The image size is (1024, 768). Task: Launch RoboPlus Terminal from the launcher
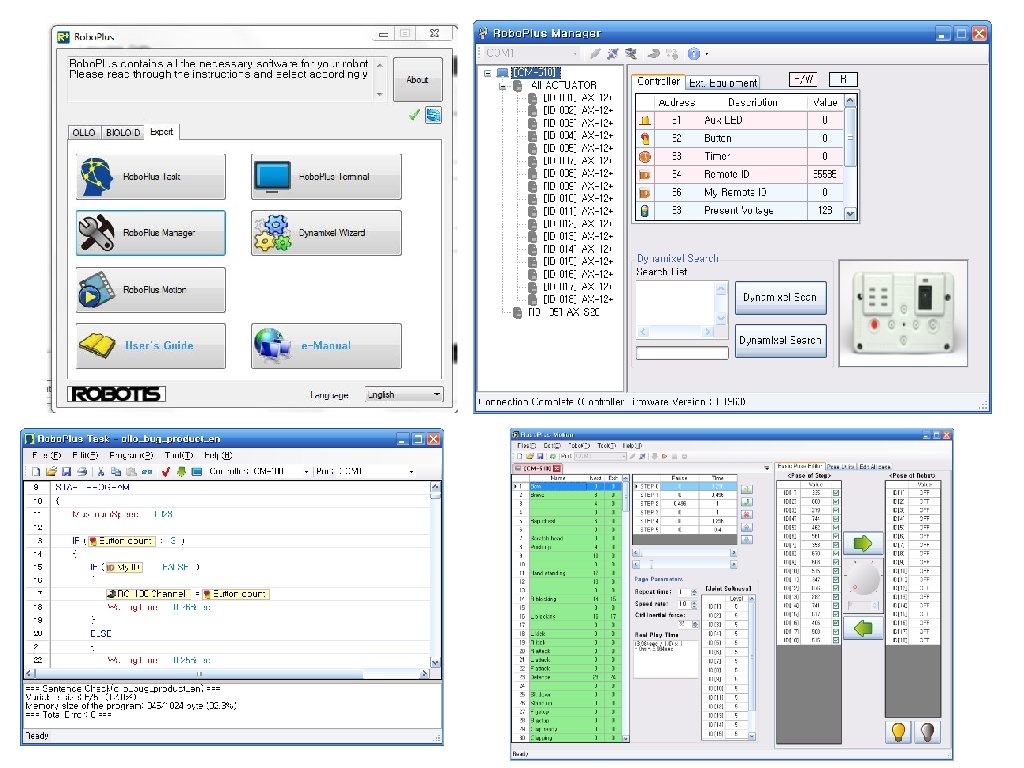point(327,176)
